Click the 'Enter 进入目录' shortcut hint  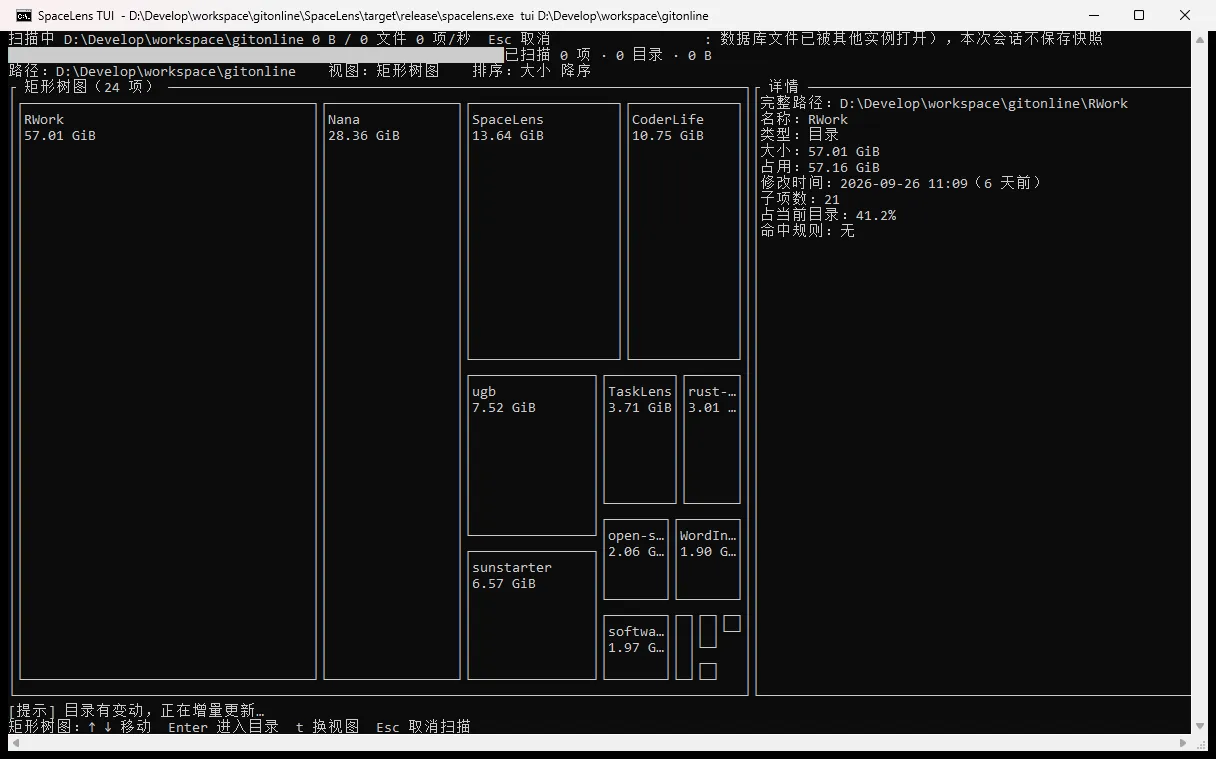click(223, 727)
